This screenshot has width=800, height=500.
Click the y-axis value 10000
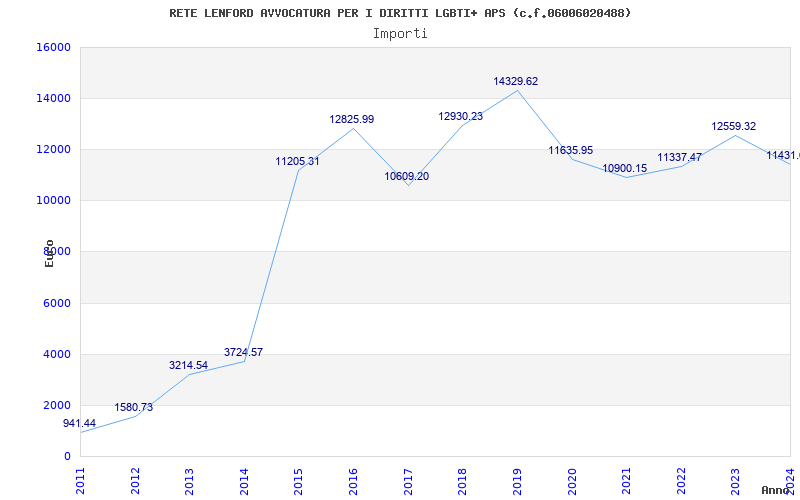pos(54,201)
